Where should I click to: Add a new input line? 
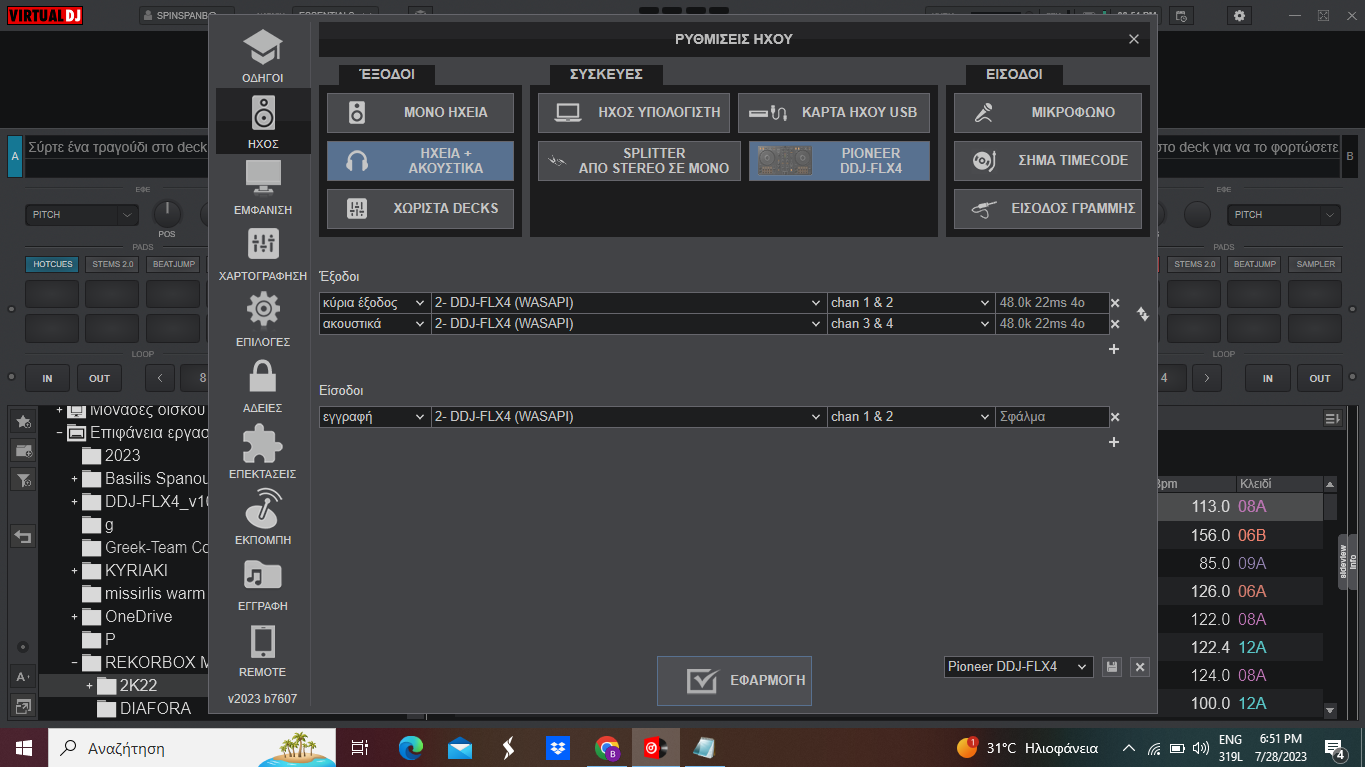click(x=1114, y=442)
